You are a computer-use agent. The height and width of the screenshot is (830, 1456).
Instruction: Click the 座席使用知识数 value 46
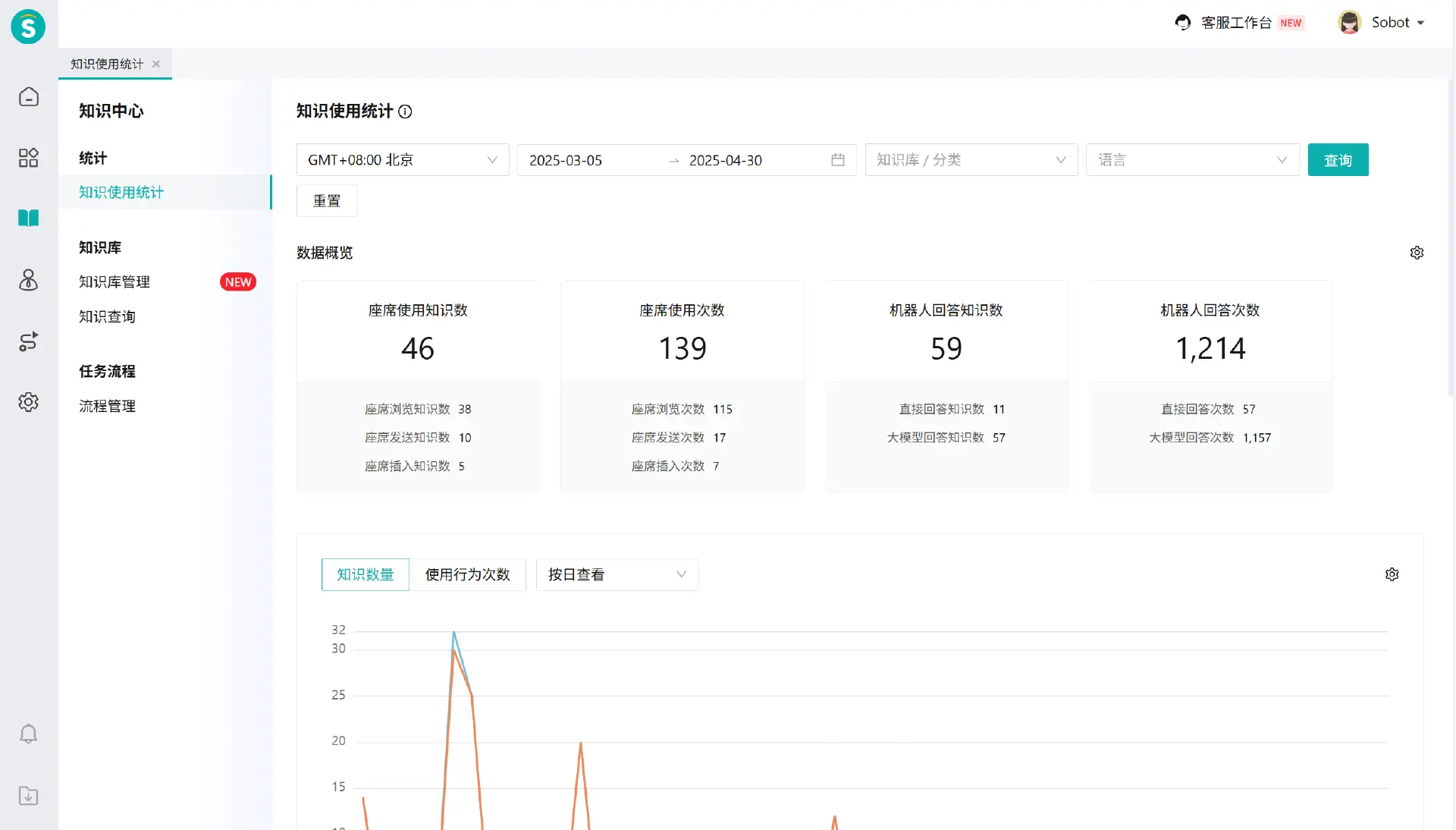[x=418, y=348]
